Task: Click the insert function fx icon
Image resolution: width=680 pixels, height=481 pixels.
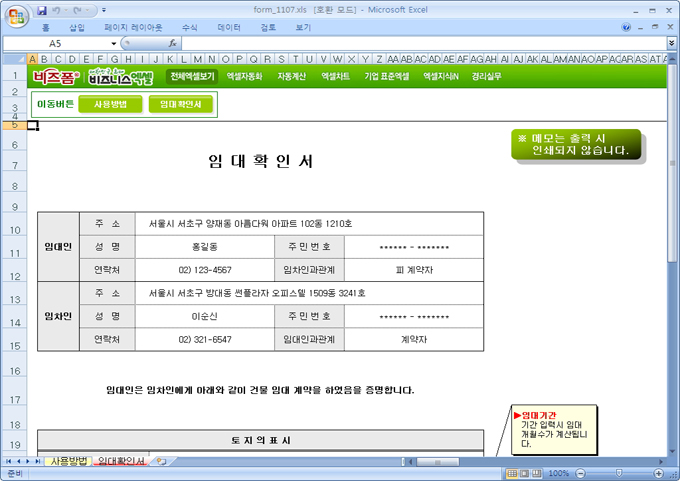Action: [173, 44]
